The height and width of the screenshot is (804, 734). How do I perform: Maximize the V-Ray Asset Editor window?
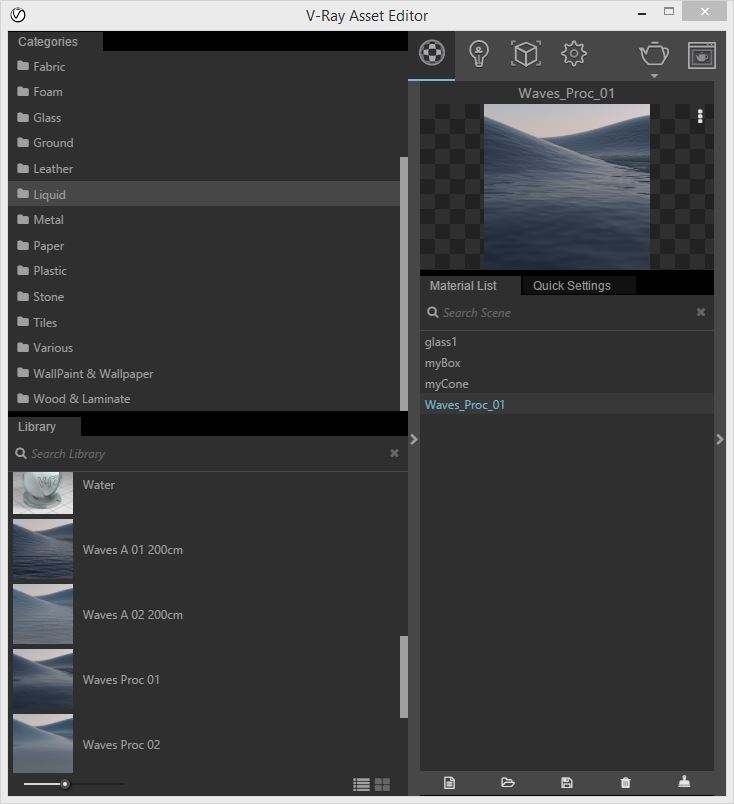[669, 11]
